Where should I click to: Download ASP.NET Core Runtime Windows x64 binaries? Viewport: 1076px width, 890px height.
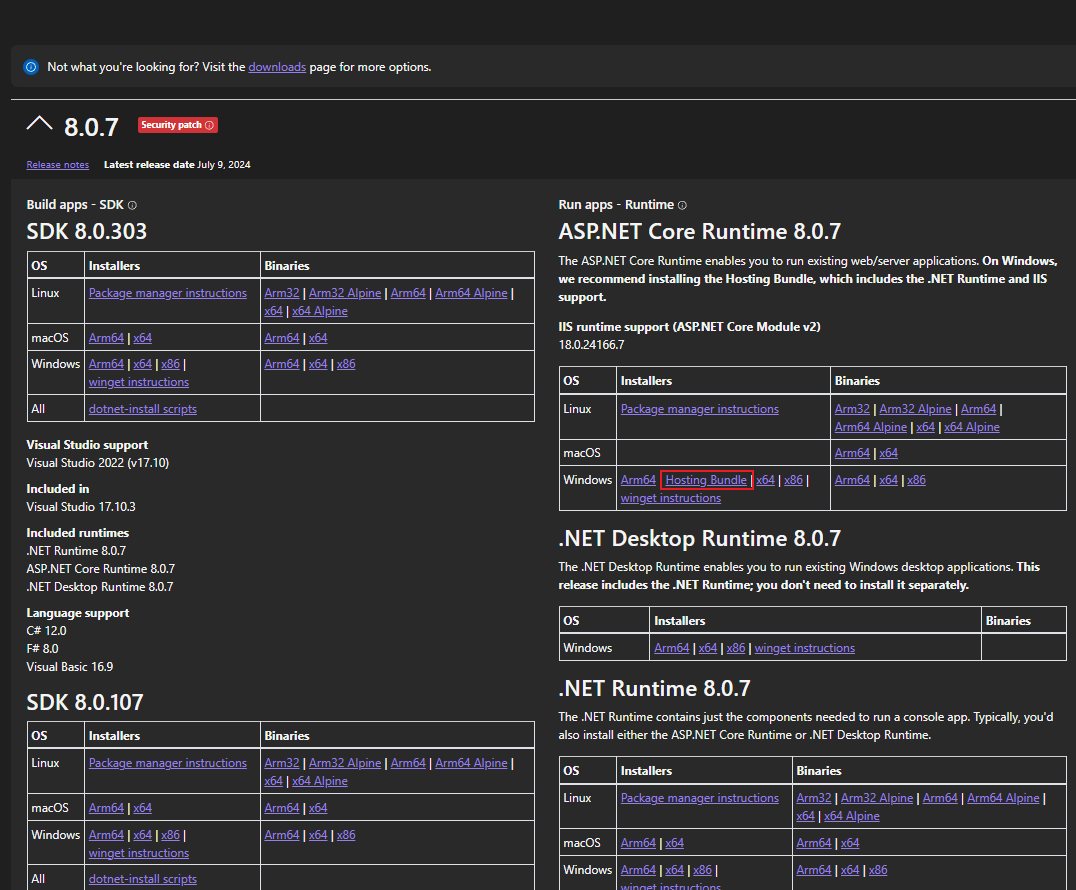(889, 480)
